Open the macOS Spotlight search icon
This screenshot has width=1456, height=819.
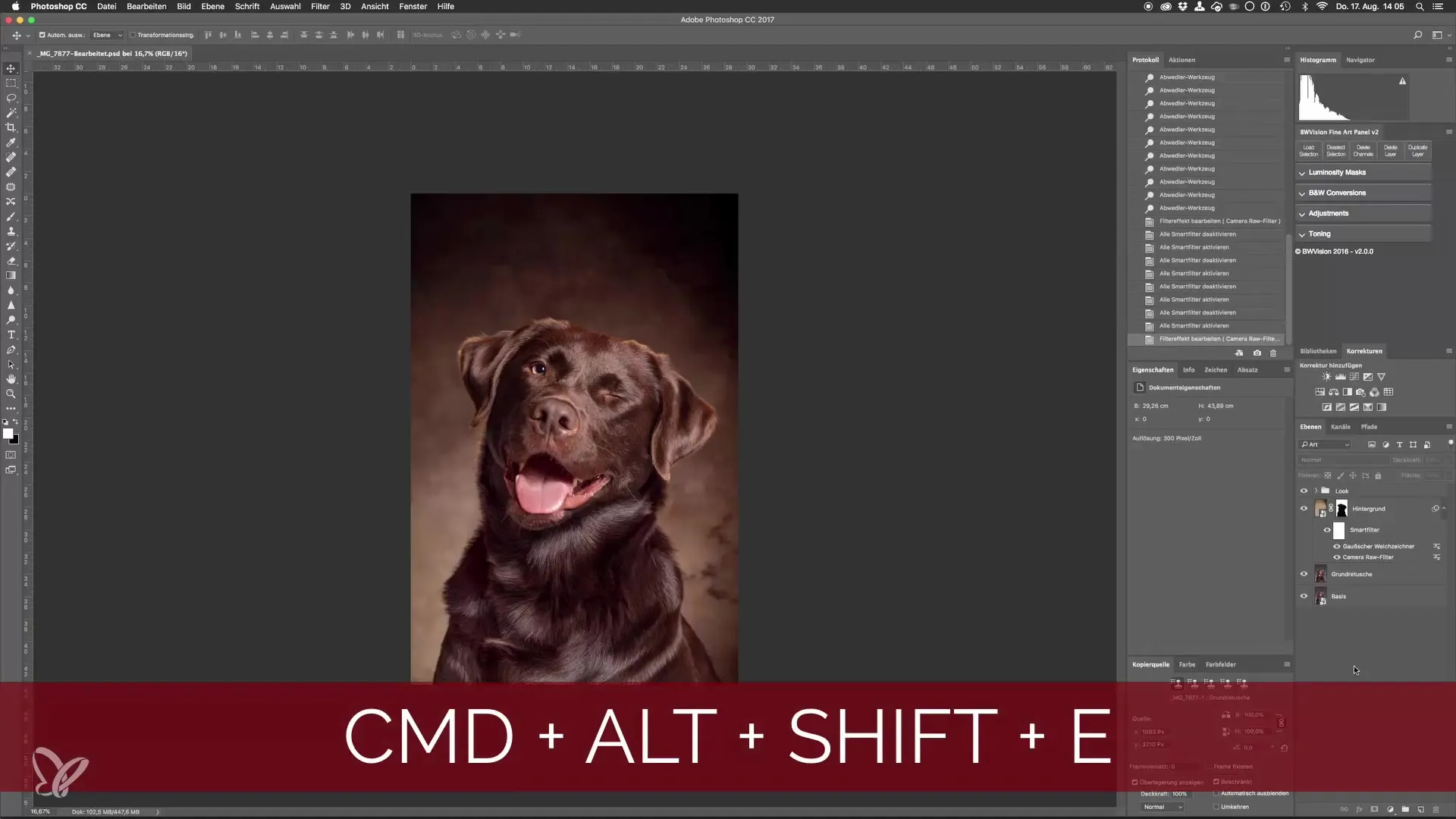[x=1420, y=6]
